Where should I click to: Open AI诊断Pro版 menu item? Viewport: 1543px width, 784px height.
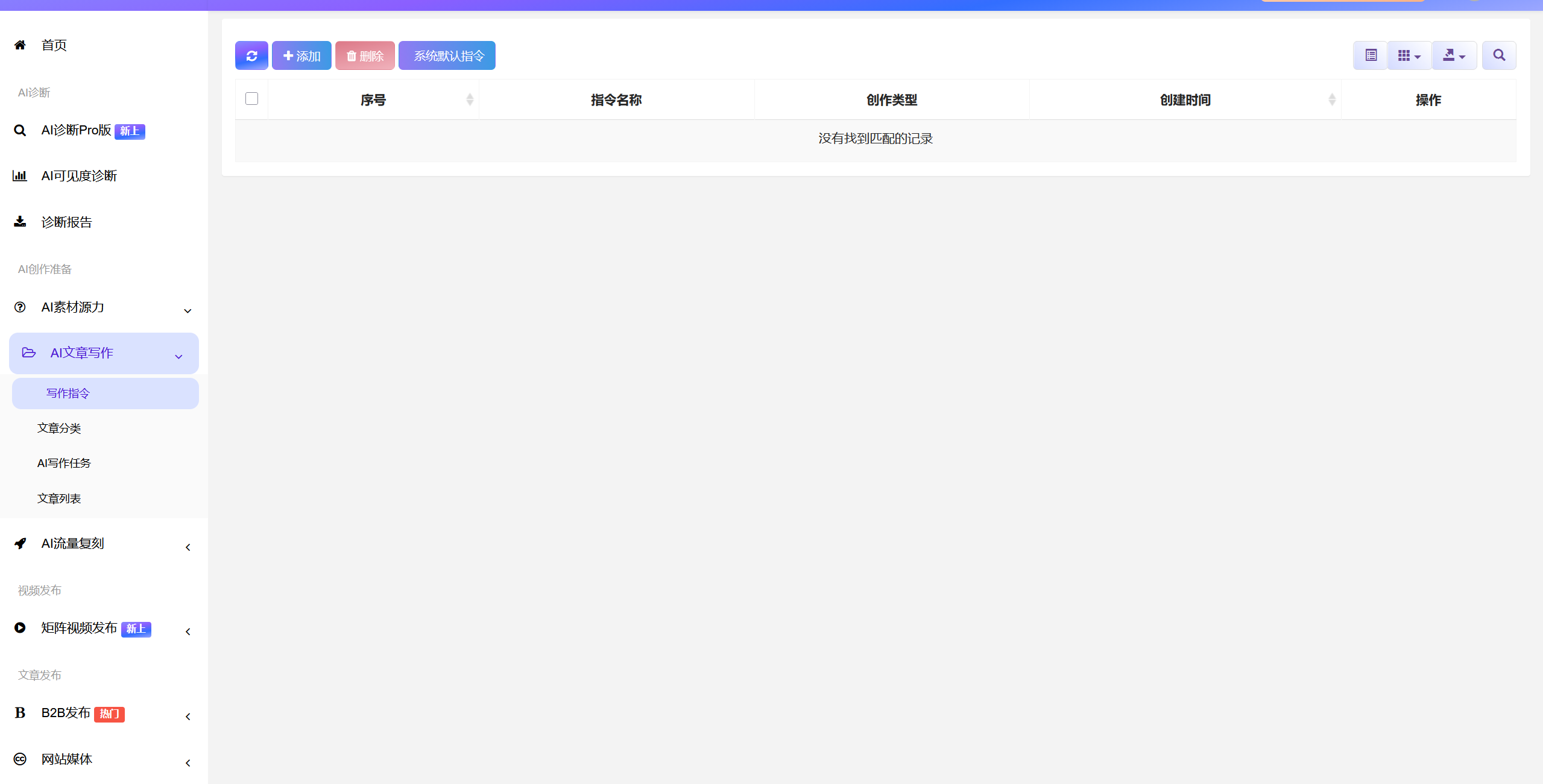coord(76,130)
